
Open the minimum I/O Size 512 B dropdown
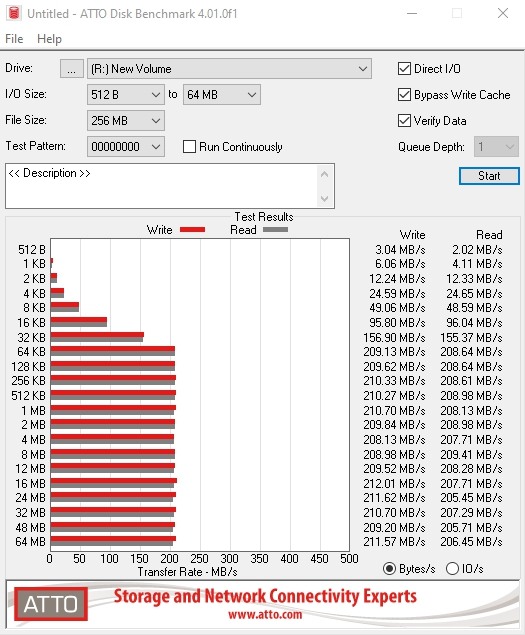pos(126,95)
